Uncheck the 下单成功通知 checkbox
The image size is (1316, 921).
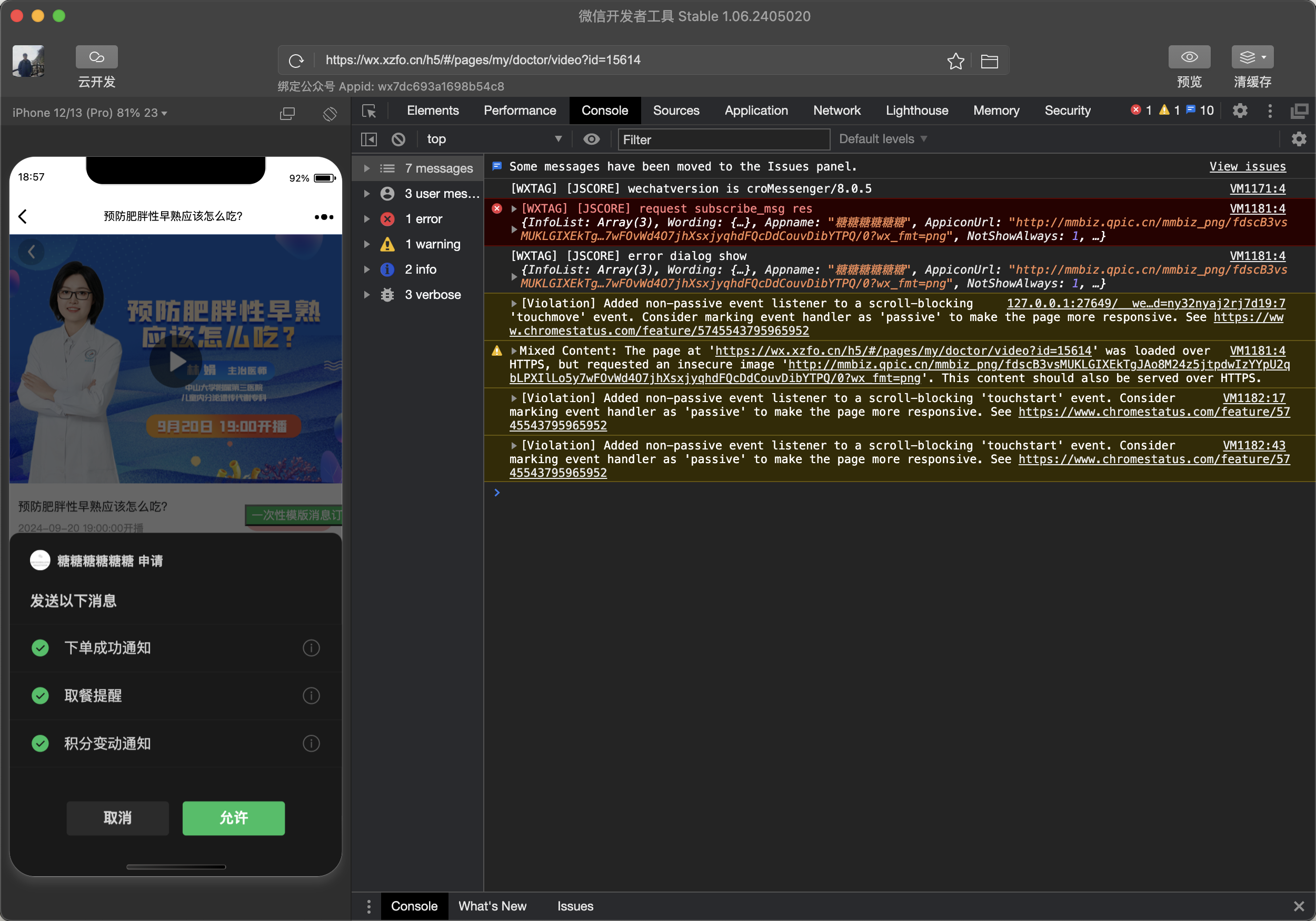(x=40, y=648)
